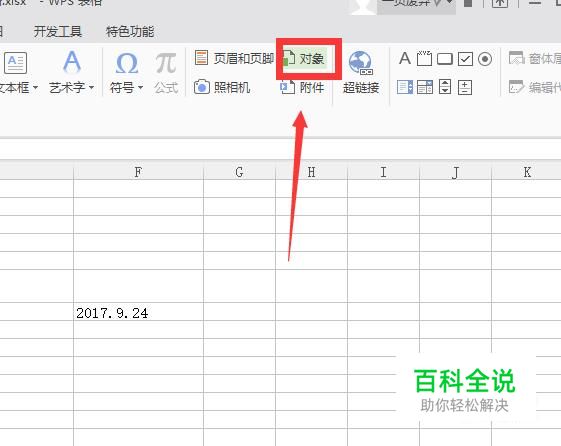Select column G header
561x446 pixels.
239,172
